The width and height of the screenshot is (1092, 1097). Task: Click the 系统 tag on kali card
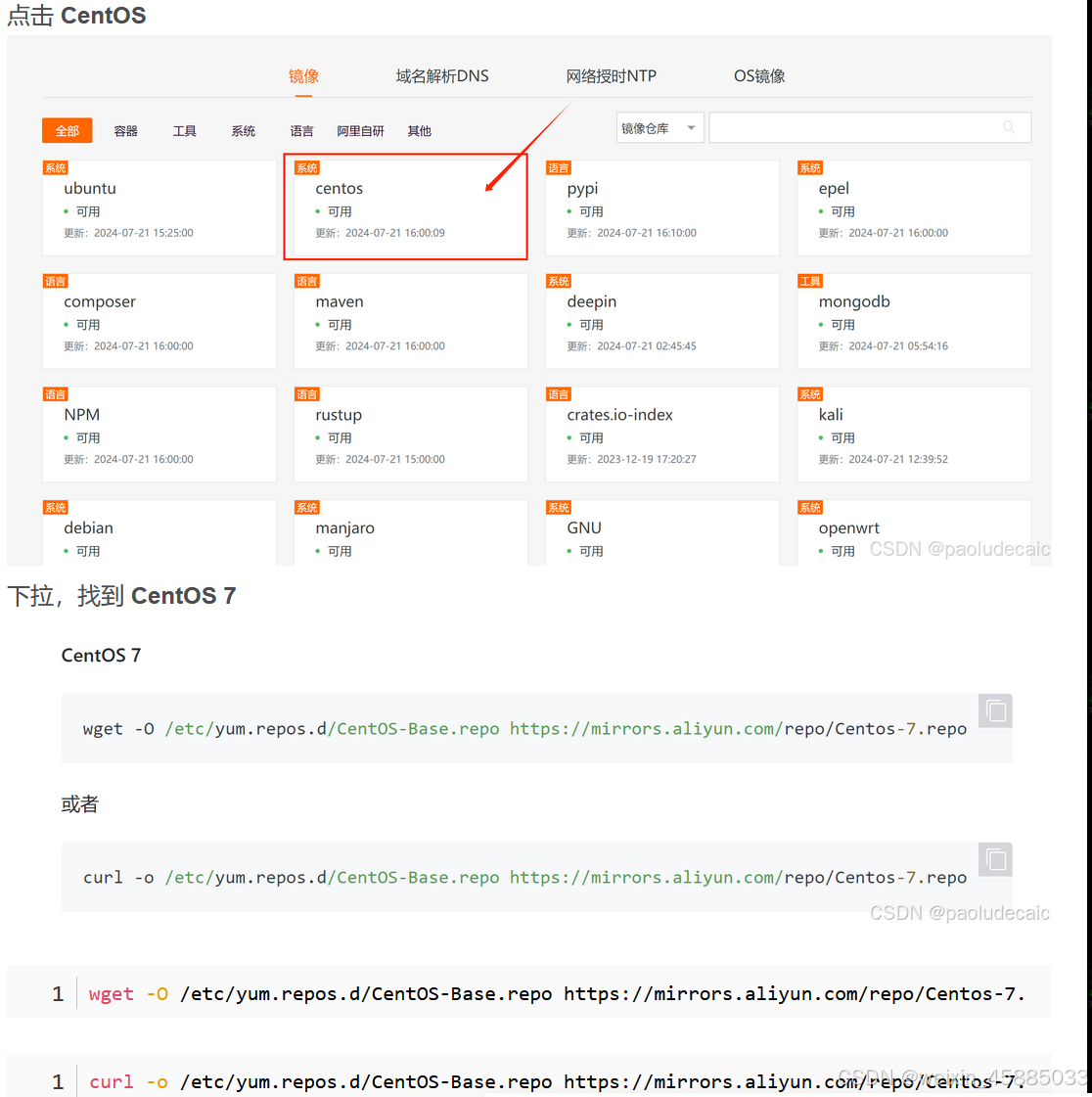810,394
